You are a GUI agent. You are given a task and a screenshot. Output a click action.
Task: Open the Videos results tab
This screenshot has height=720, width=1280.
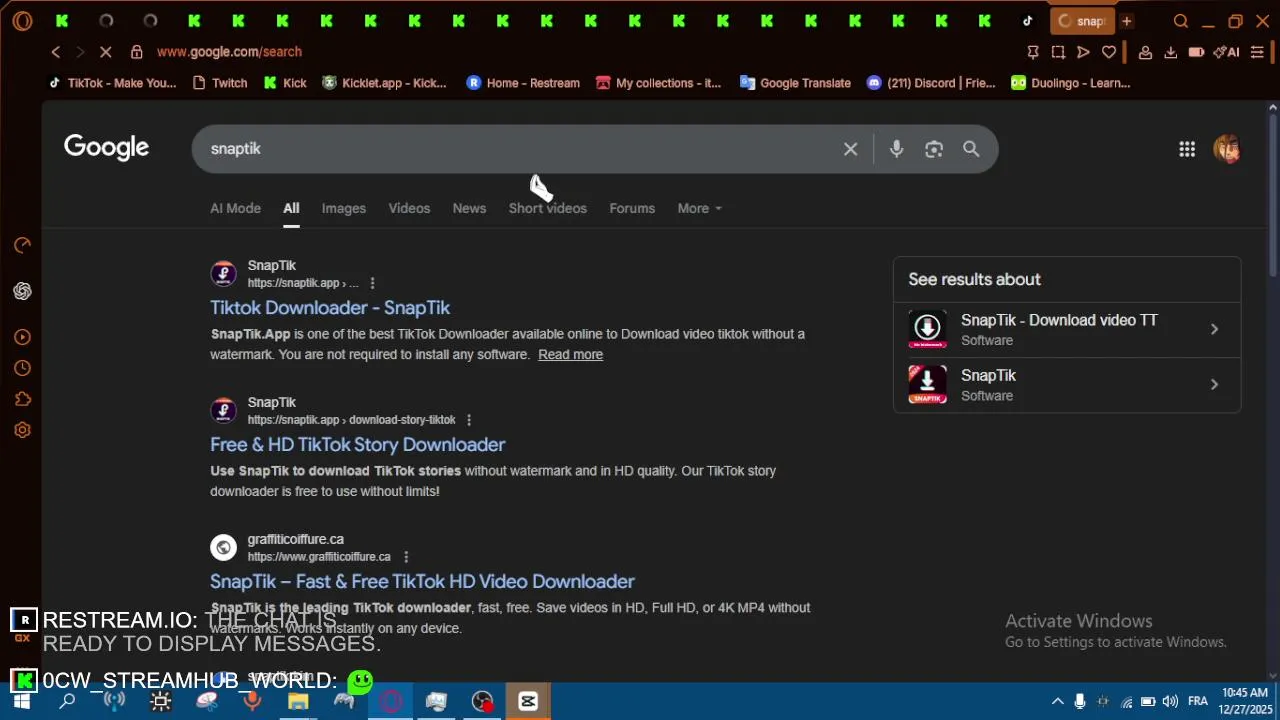click(x=409, y=208)
